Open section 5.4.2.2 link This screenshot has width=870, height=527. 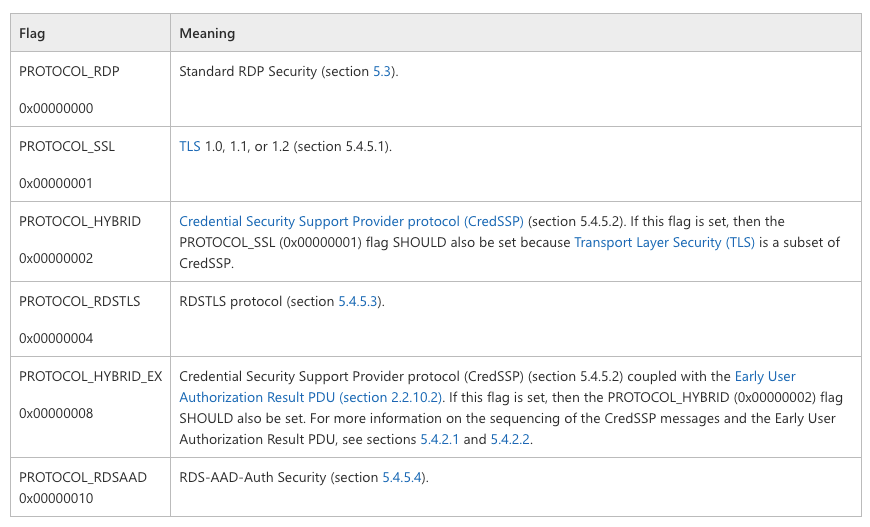click(510, 439)
